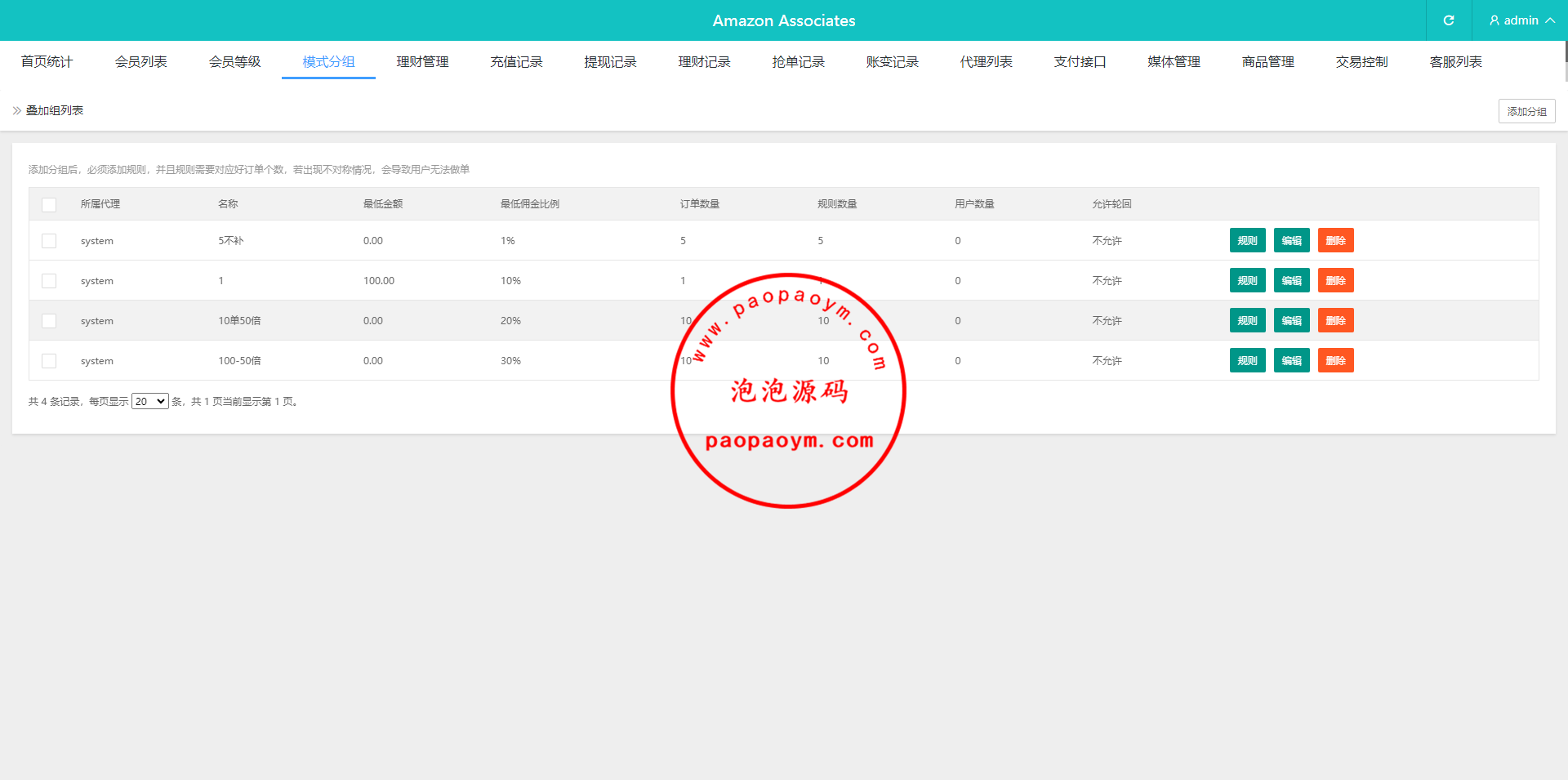Toggle the select-all checkbox in table header
Viewport: 1568px width, 780px height.
(49, 204)
